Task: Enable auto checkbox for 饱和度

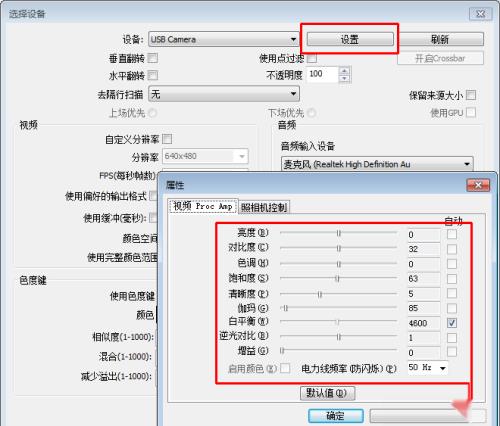Action: (452, 279)
